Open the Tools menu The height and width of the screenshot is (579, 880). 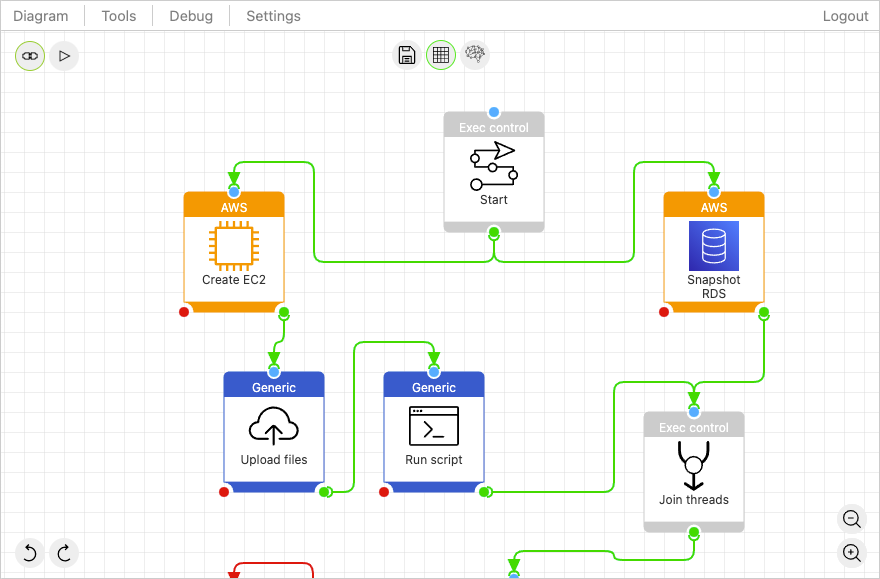point(119,16)
